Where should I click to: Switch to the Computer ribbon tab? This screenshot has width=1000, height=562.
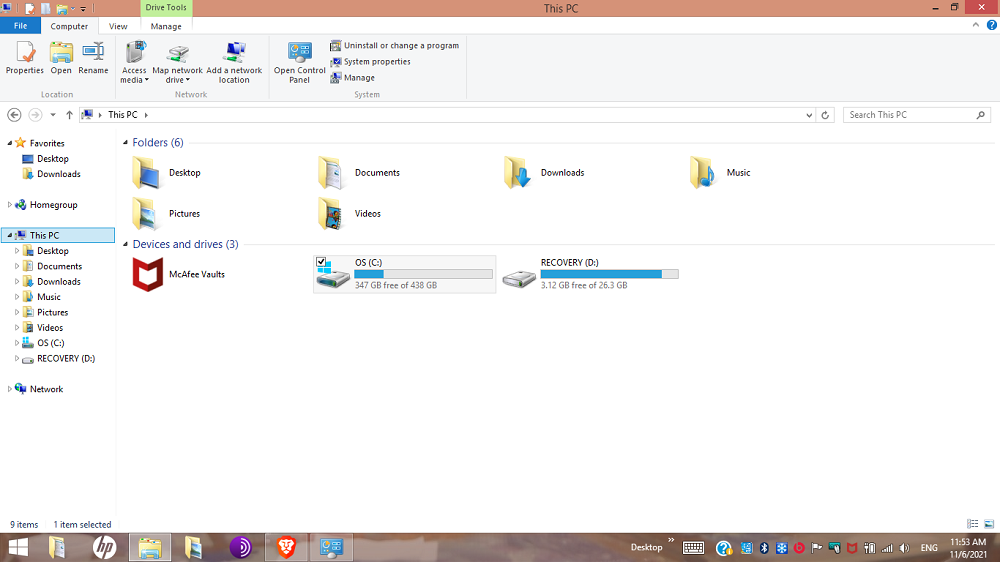[x=69, y=26]
